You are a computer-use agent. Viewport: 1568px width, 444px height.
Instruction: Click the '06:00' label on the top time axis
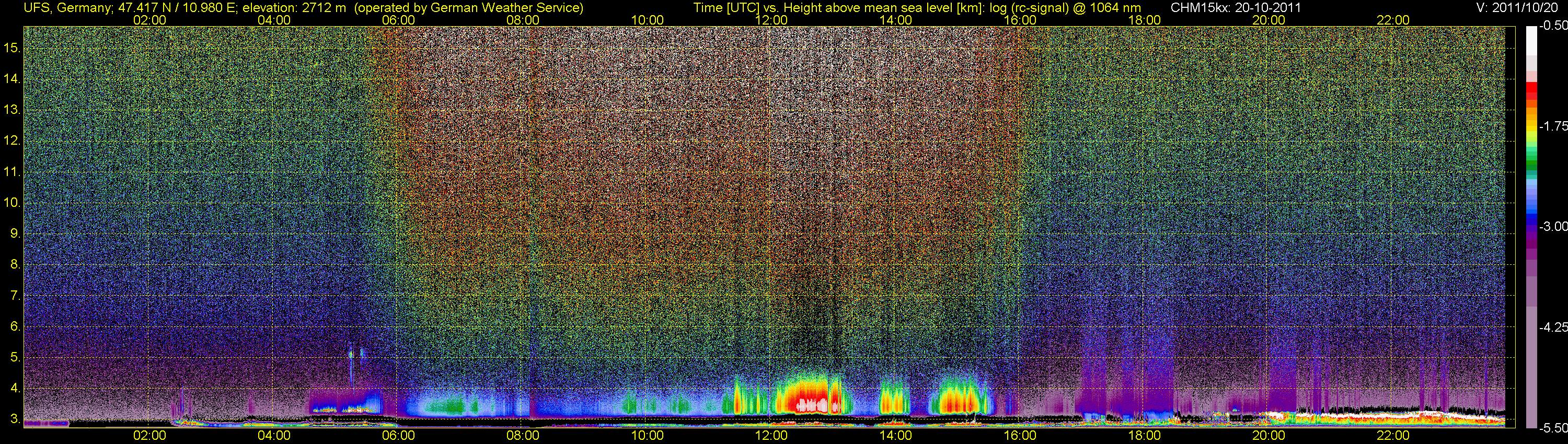398,20
